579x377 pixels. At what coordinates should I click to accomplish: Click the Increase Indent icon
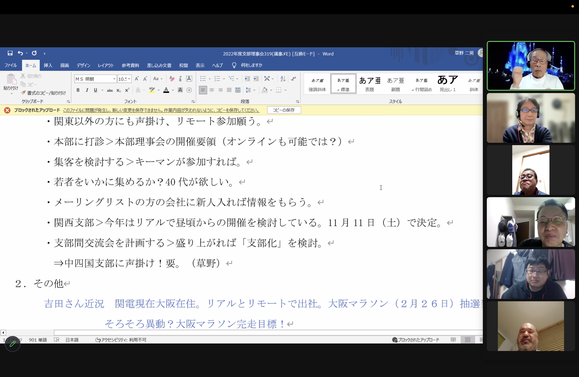coord(256,79)
